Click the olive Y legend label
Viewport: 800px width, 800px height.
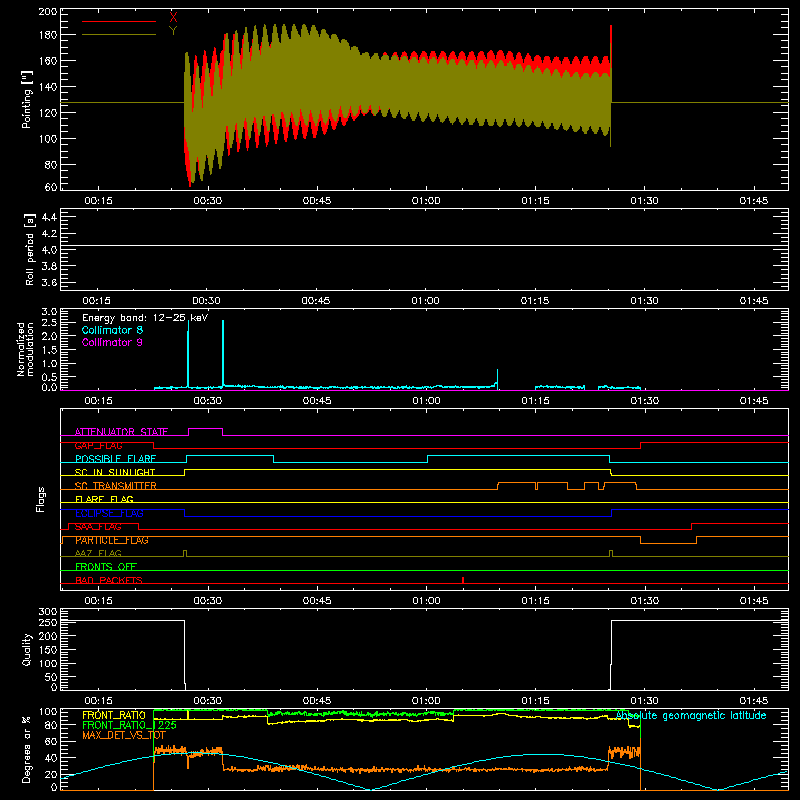point(173,31)
